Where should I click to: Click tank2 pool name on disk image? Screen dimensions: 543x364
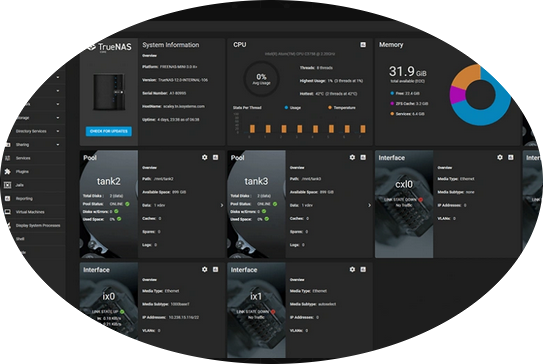(x=109, y=181)
